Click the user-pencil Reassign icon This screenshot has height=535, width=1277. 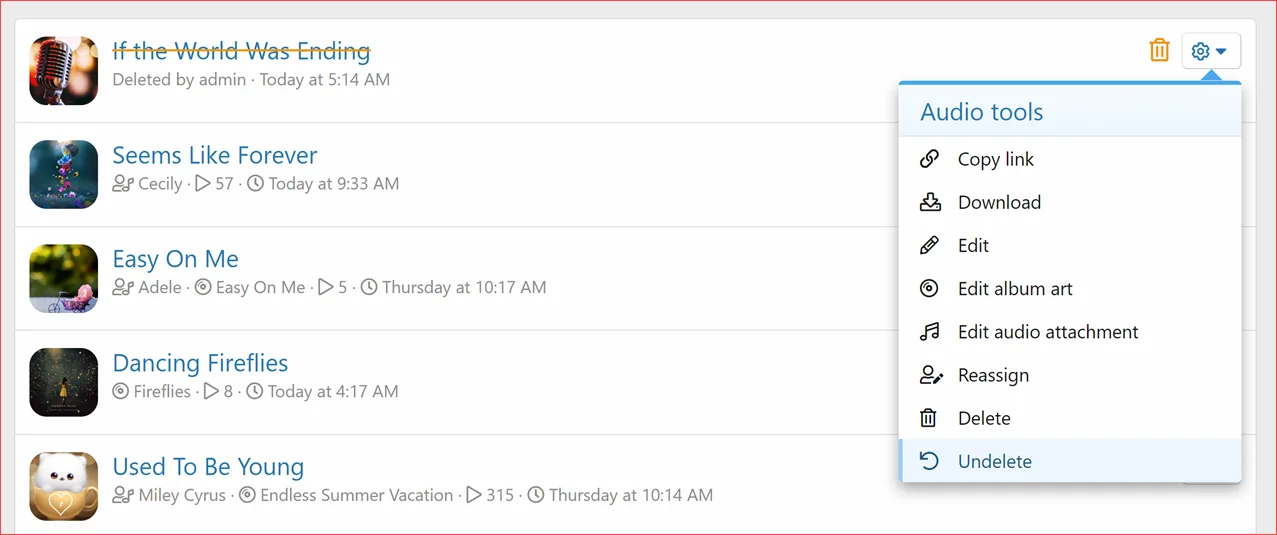pyautogui.click(x=930, y=375)
